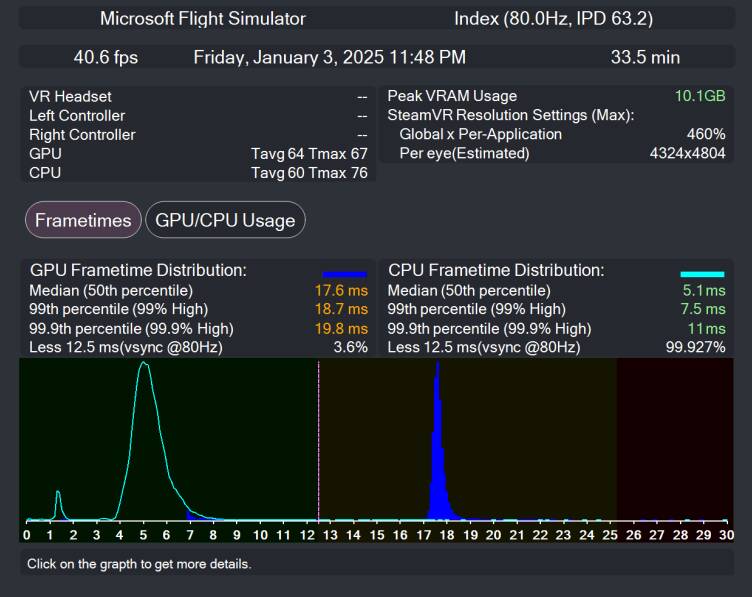This screenshot has width=752, height=597.
Task: Click the 18 tick on the graph axis
Action: pyautogui.click(x=447, y=535)
